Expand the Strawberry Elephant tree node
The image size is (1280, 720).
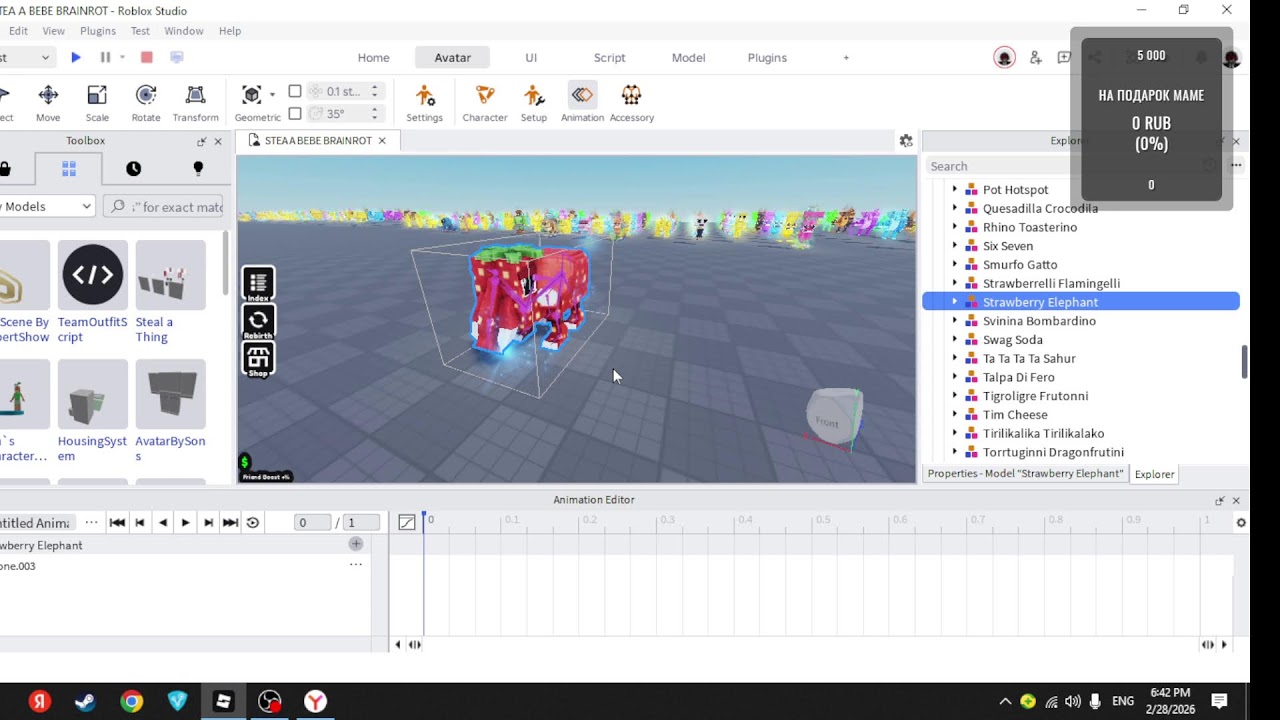click(954, 302)
